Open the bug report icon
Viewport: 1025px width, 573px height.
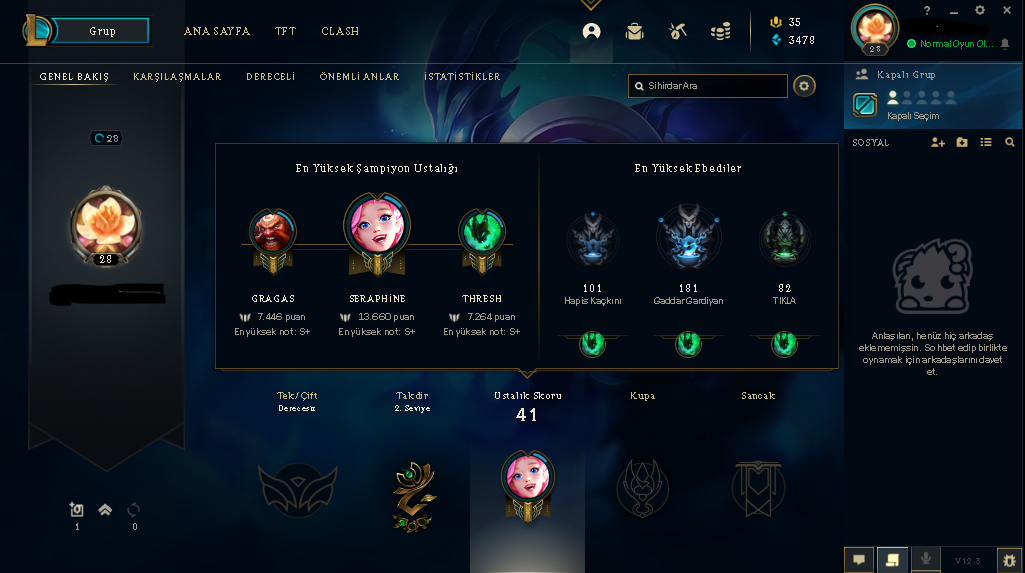[x=1009, y=561]
